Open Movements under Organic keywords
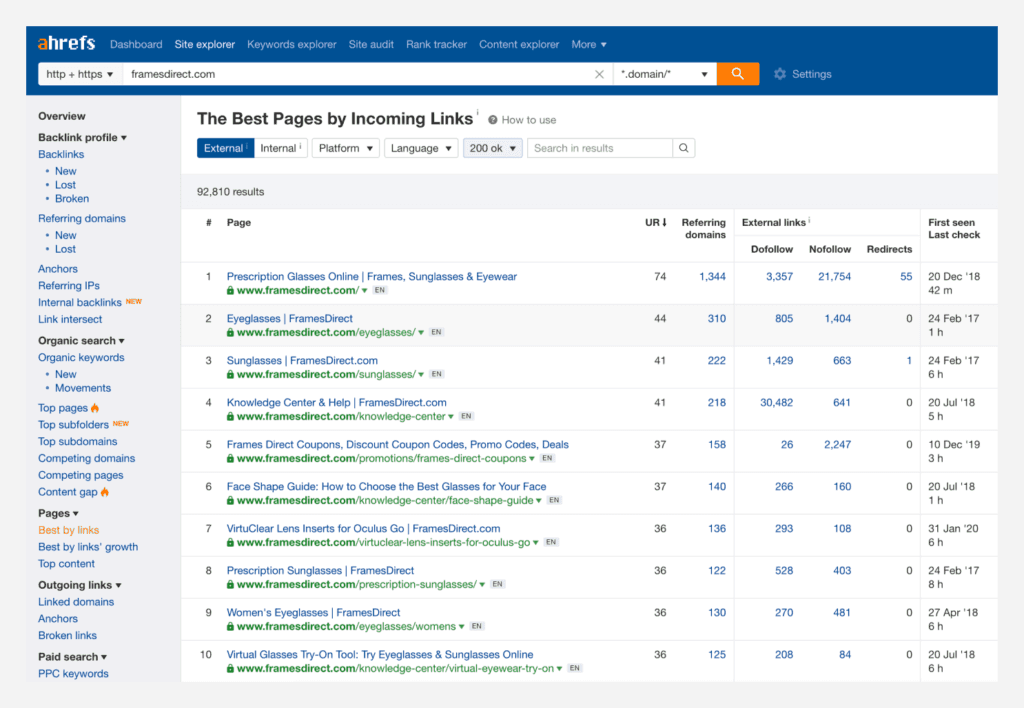 [83, 388]
